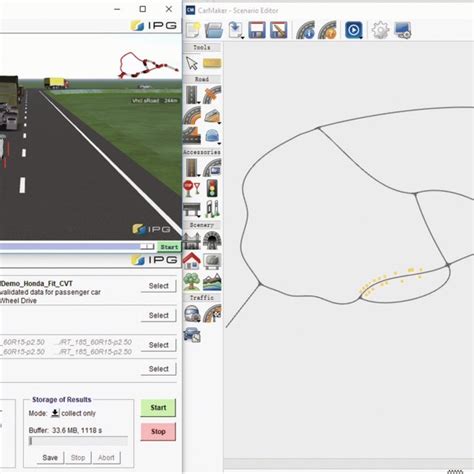Screen dimensions: 474x474
Task: Collapse the Scenery section header
Action: (x=202, y=225)
